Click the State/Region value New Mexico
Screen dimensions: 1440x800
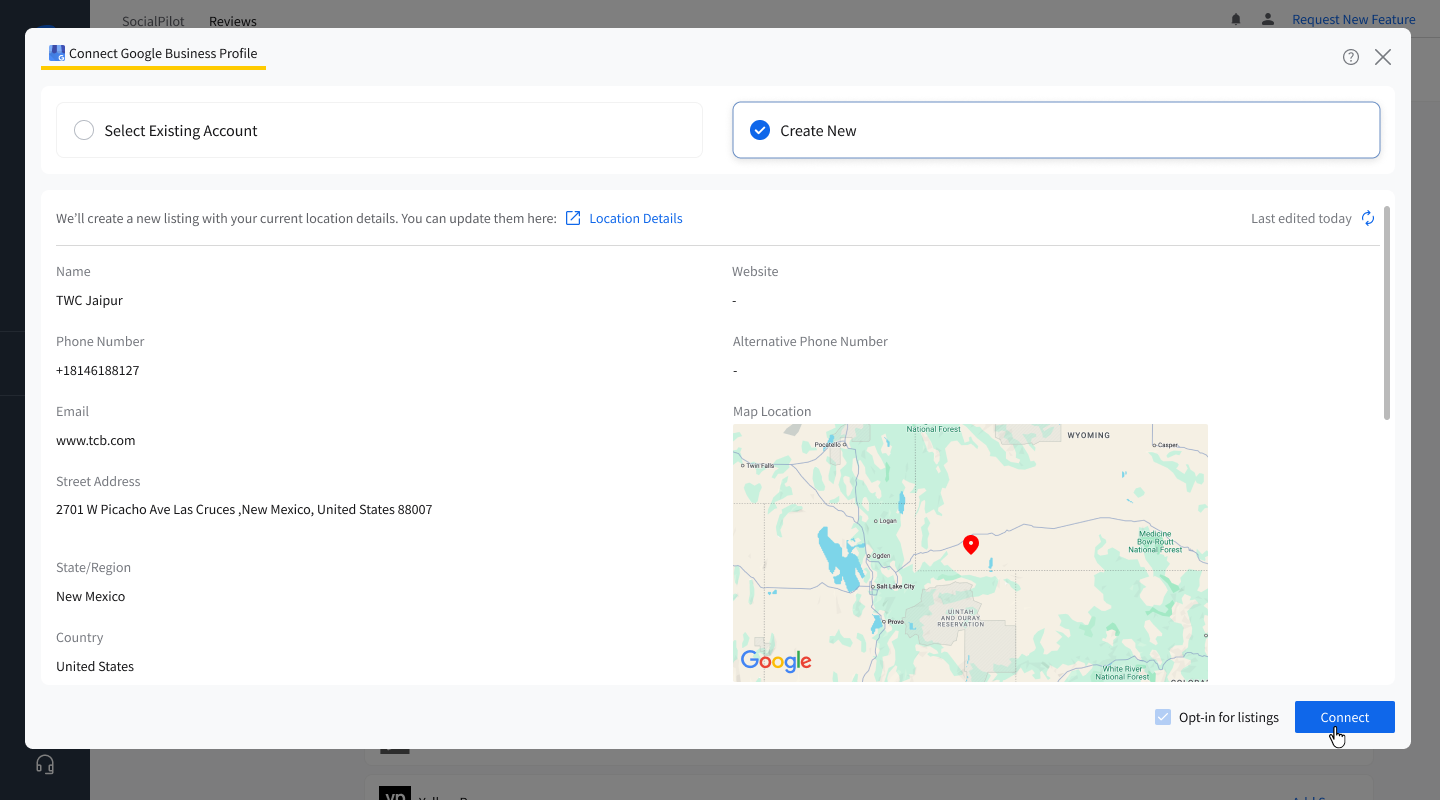tap(91, 596)
